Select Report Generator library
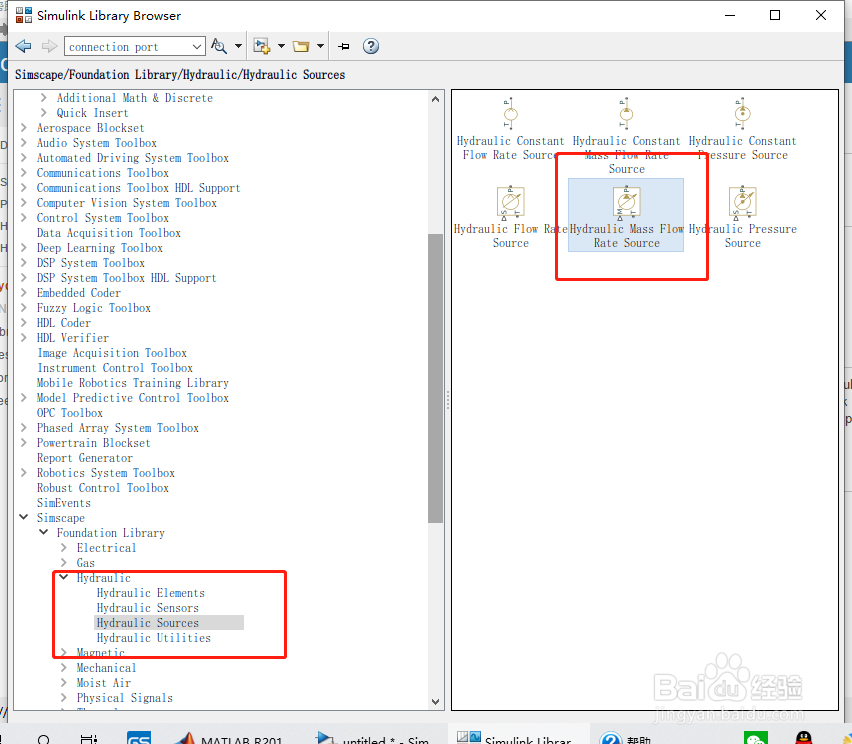 click(x=85, y=458)
